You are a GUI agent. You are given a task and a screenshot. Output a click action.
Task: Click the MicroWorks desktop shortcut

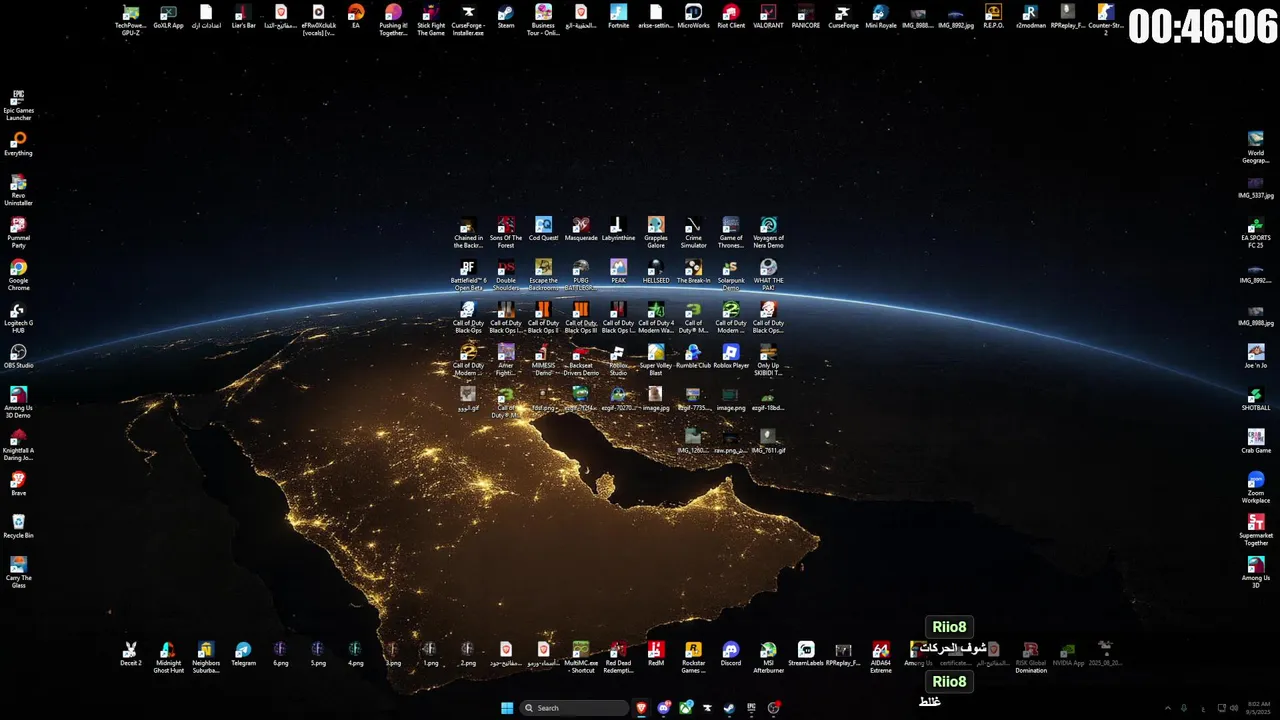coord(693,17)
